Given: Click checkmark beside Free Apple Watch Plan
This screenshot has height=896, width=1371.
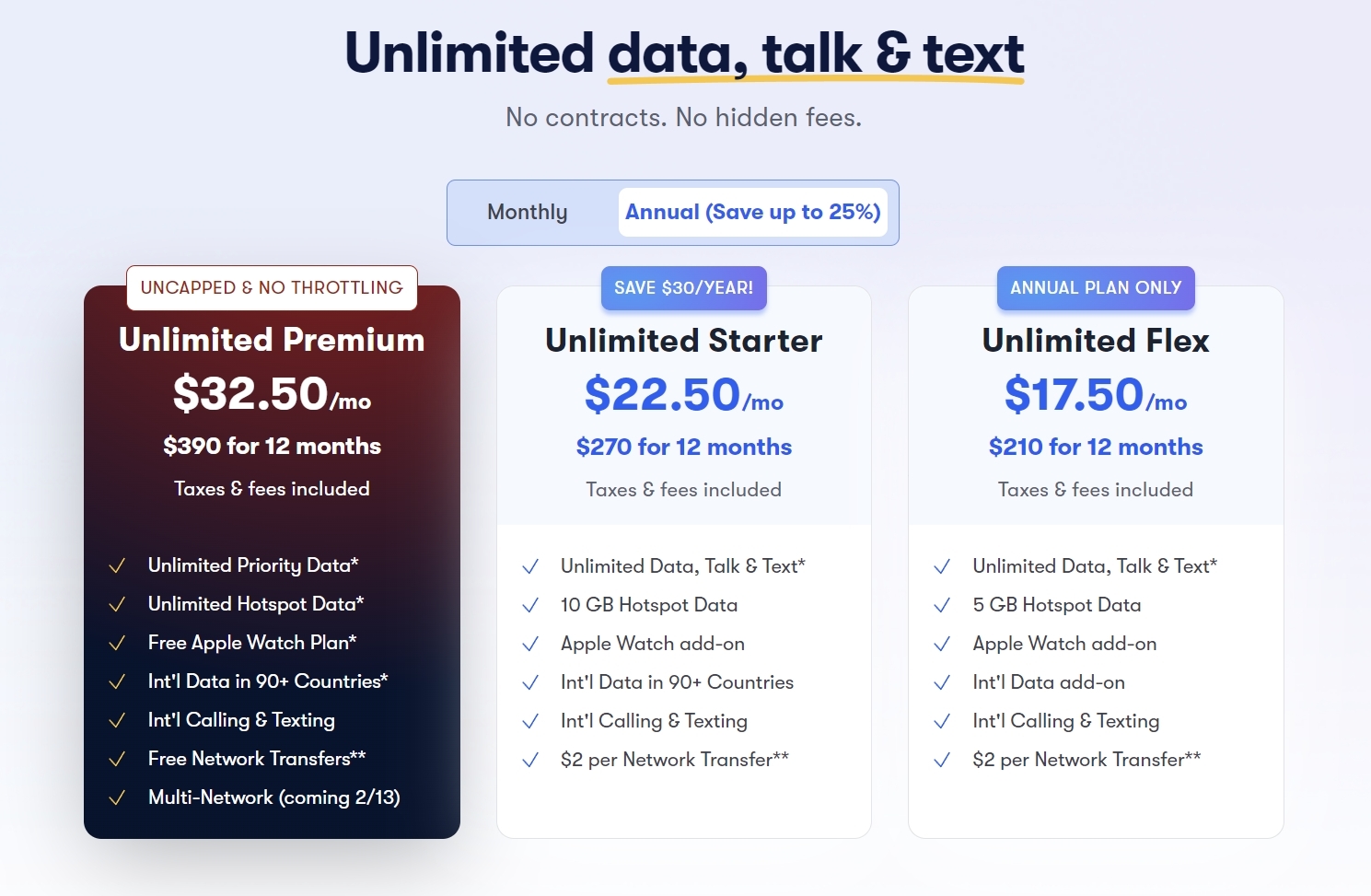Looking at the screenshot, I should 117,643.
